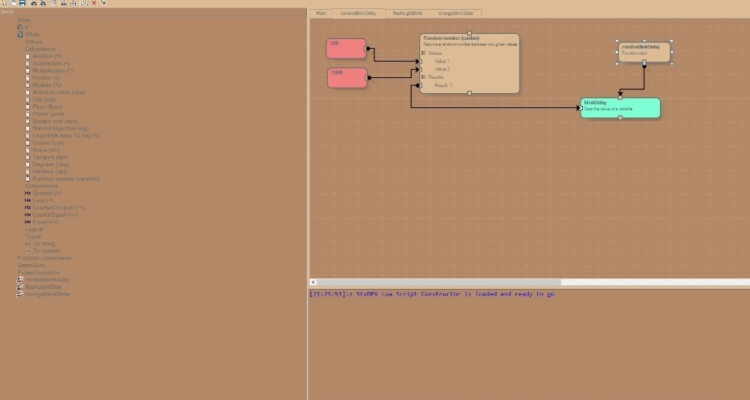Viewport: 750px width, 400px height.
Task: Expand the Logical category
Action: tap(34, 229)
